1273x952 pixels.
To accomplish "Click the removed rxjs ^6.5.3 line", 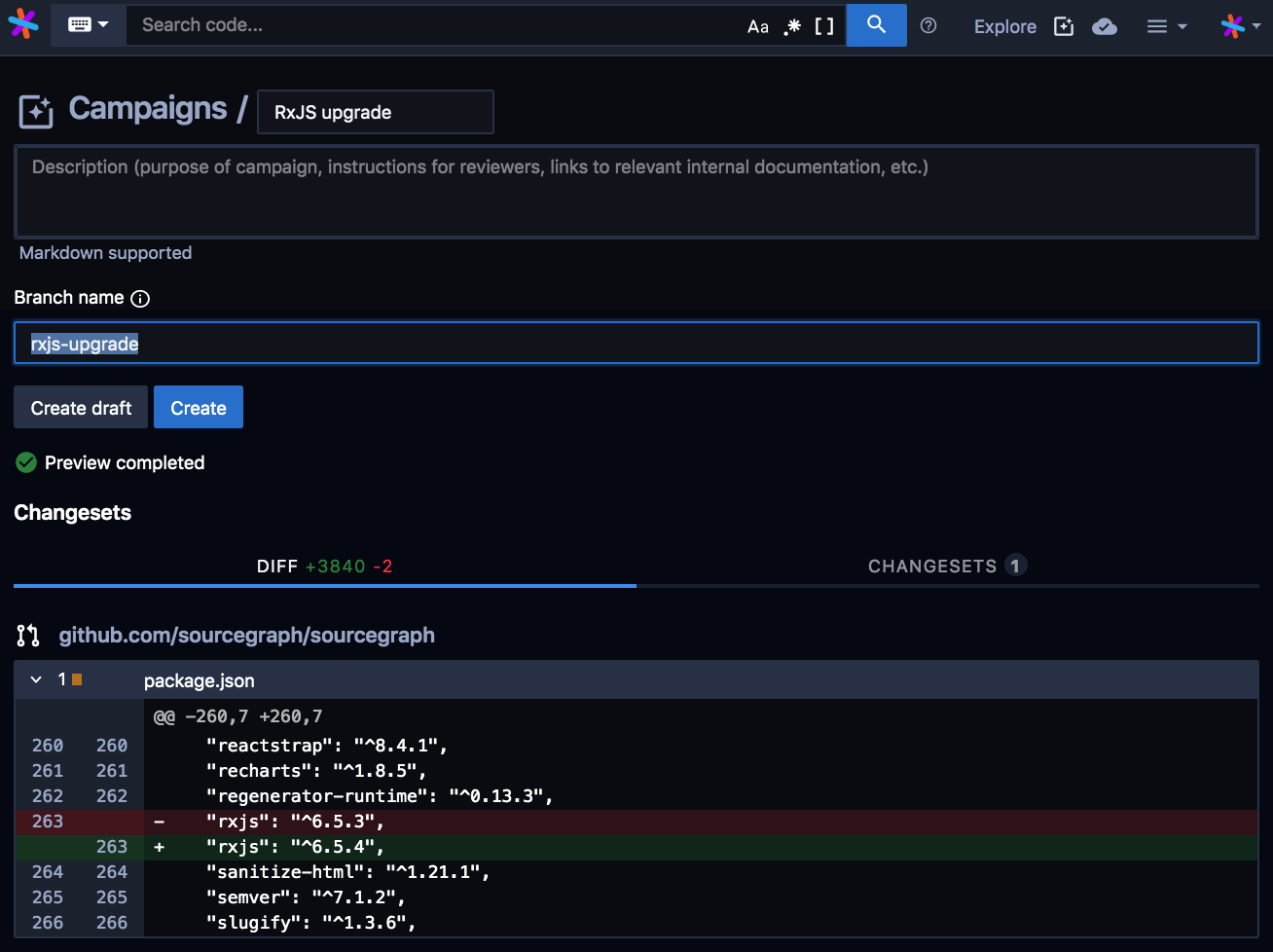I will pos(636,822).
